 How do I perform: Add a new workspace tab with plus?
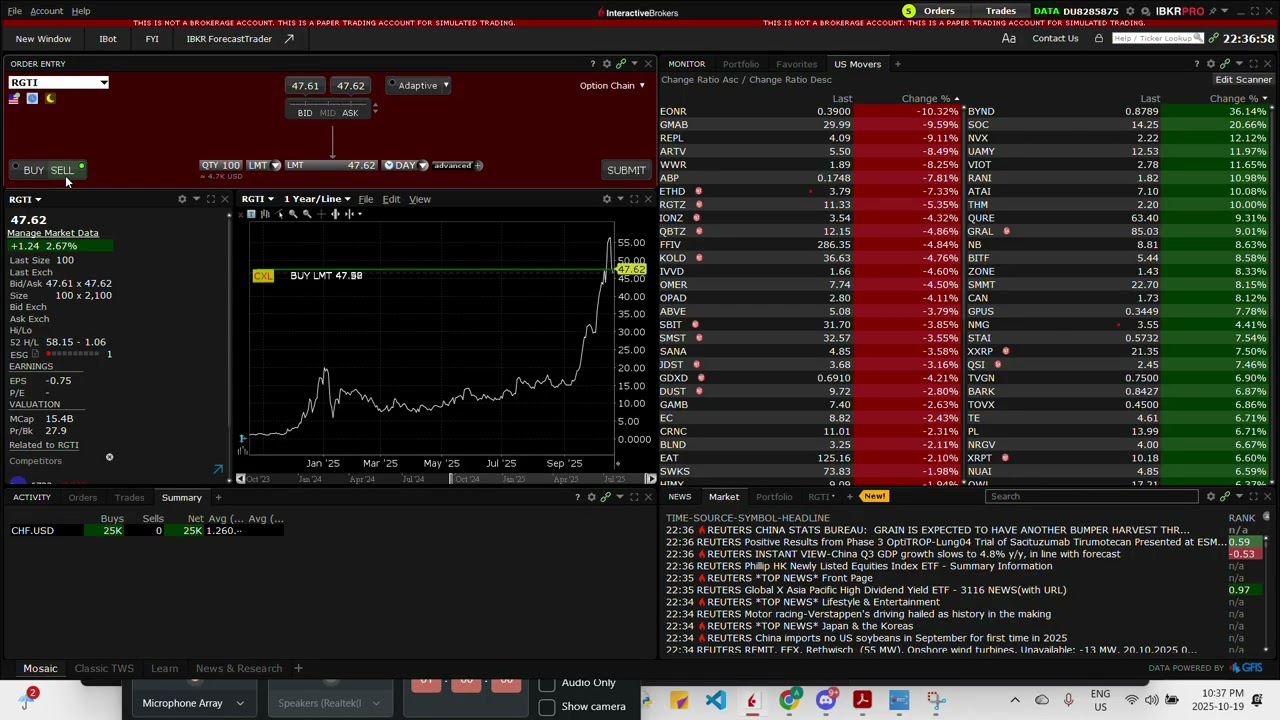coord(298,668)
